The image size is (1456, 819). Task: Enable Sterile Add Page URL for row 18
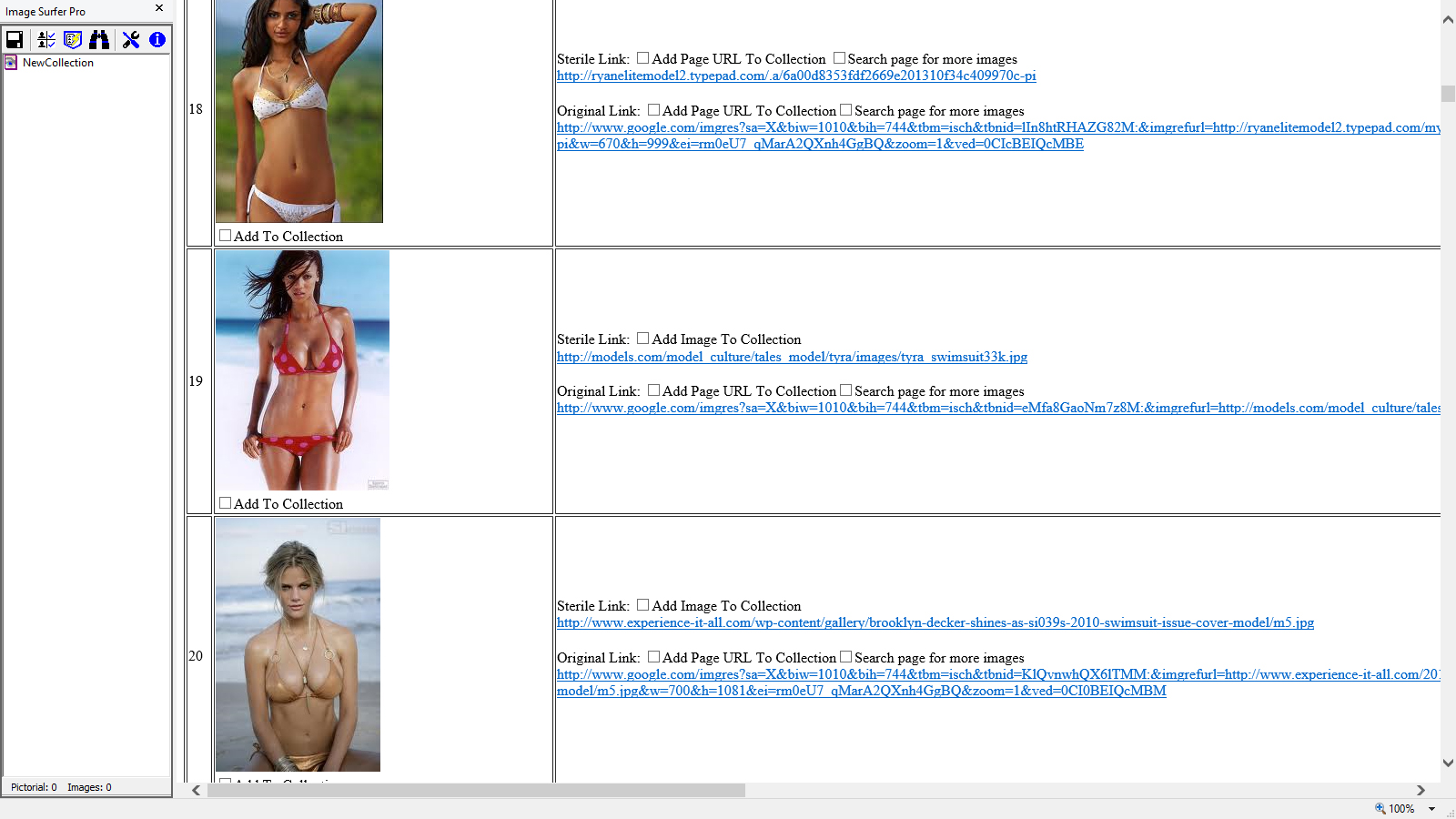tap(642, 58)
